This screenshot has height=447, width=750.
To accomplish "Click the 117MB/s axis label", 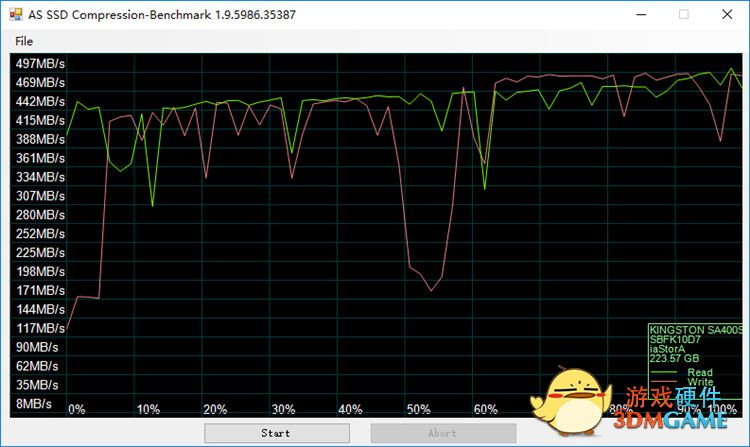I will [x=40, y=328].
